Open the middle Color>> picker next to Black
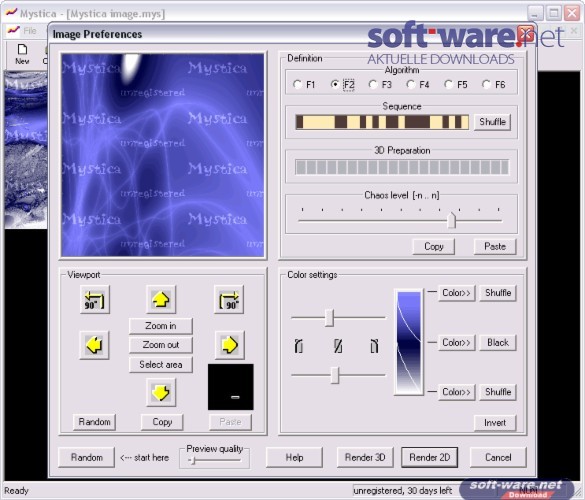The image size is (585, 500). pos(456,343)
